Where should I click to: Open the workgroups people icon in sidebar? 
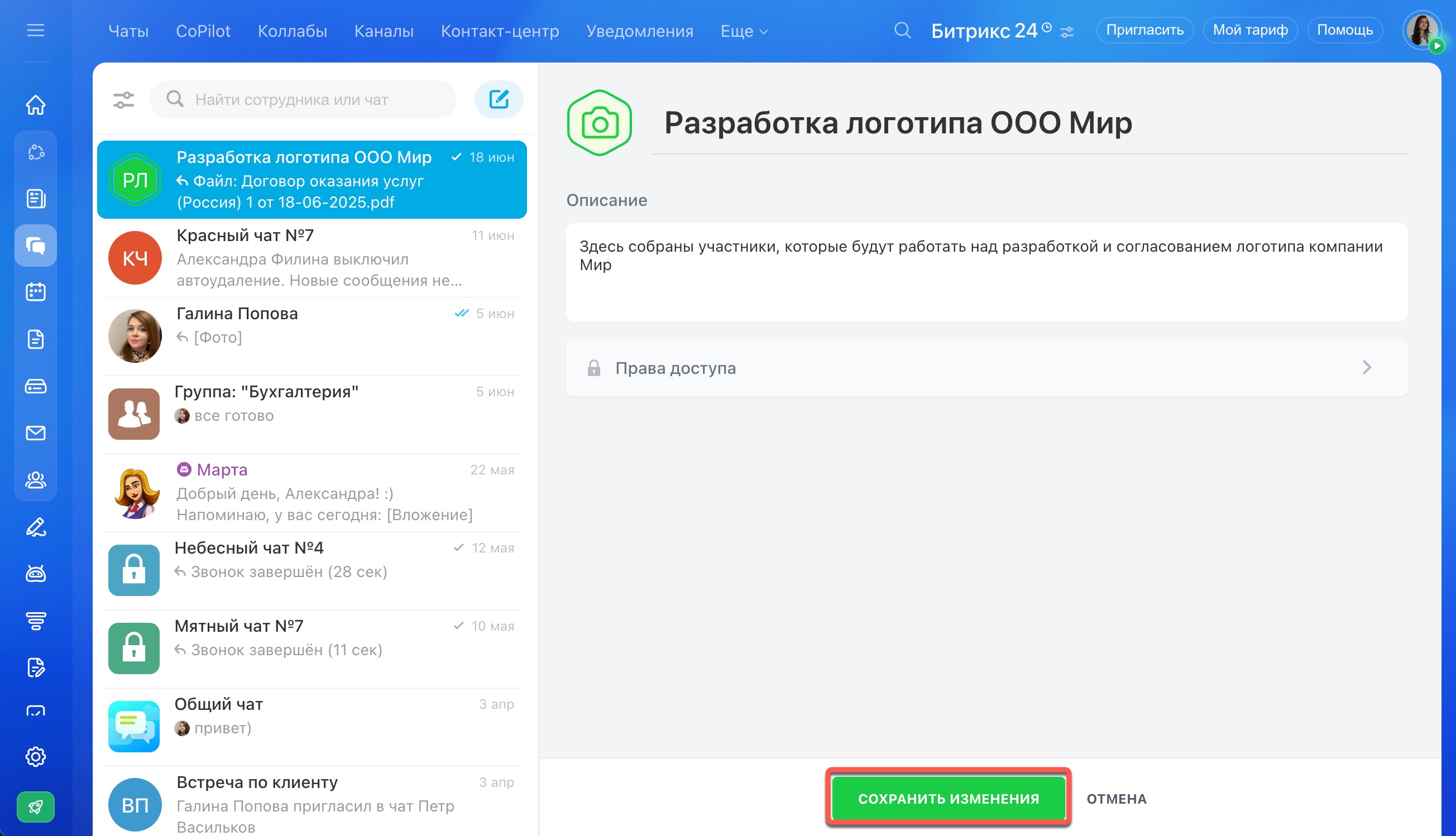coord(36,479)
